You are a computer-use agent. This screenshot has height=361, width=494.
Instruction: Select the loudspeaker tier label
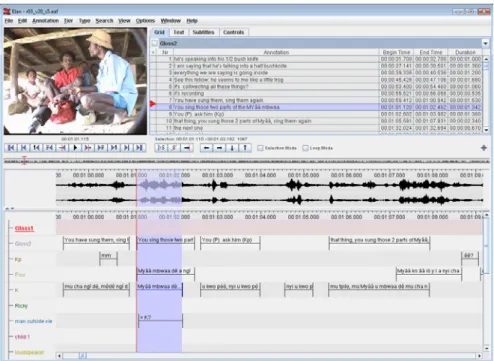29,352
